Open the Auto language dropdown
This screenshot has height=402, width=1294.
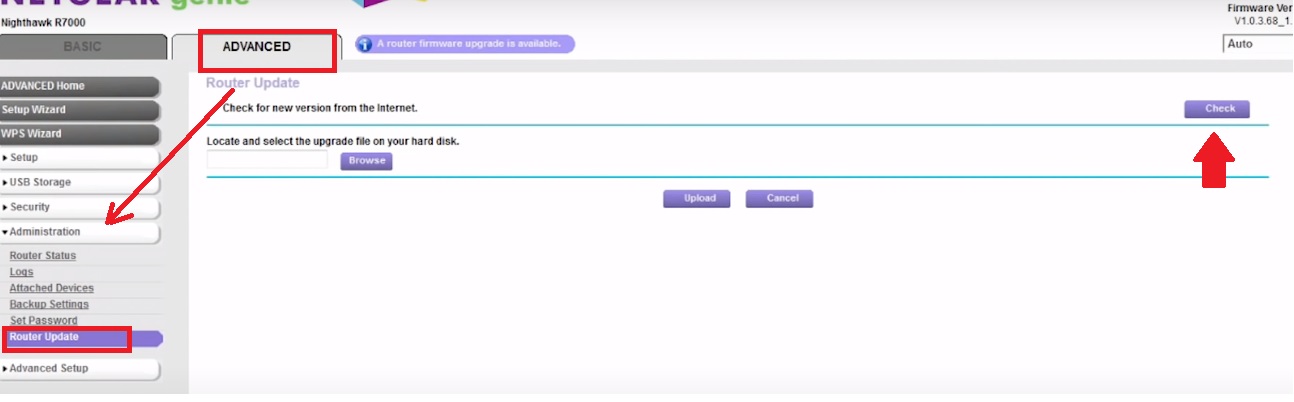click(1257, 44)
